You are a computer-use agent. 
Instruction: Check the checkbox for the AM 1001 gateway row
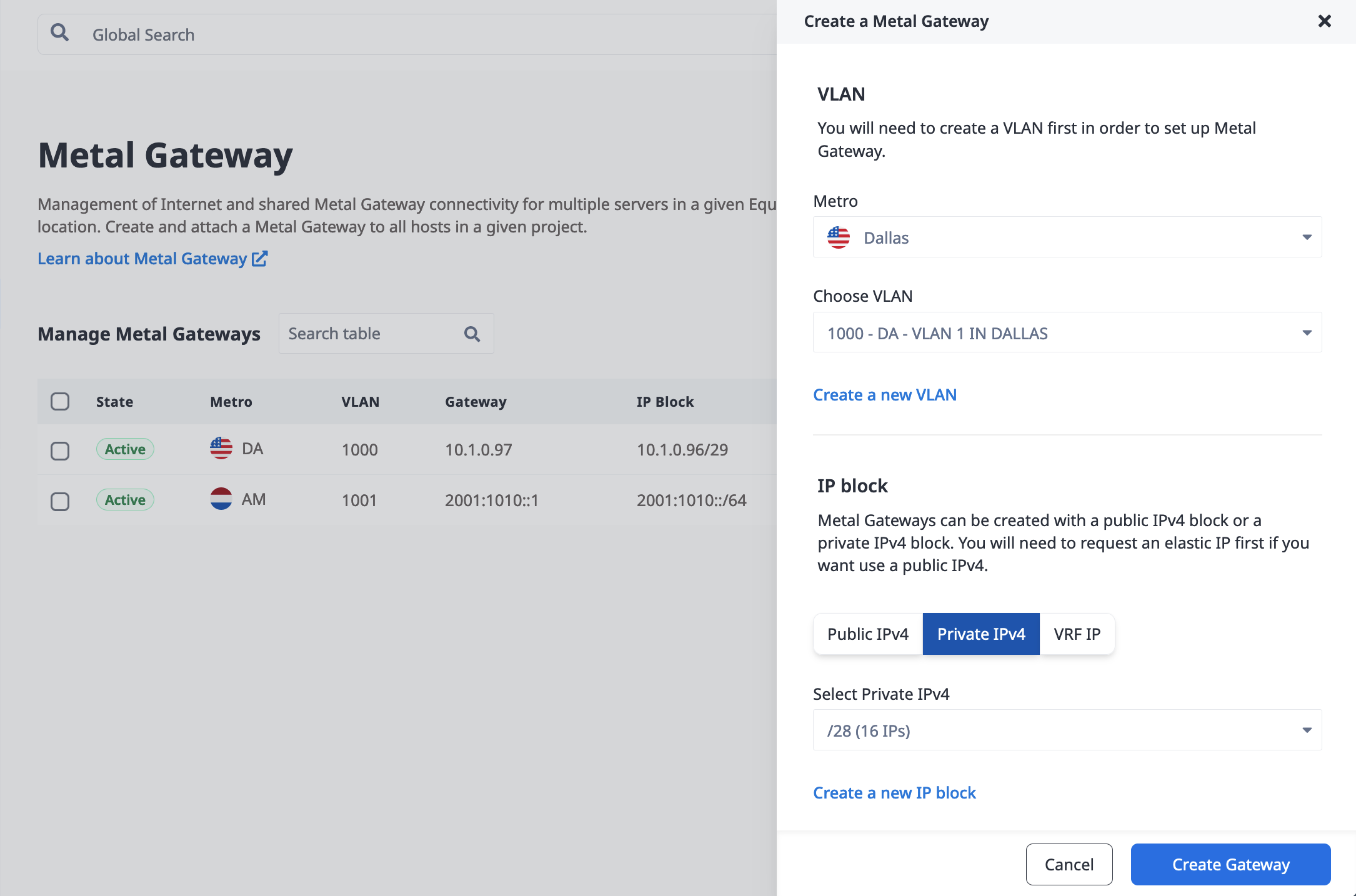pos(60,501)
